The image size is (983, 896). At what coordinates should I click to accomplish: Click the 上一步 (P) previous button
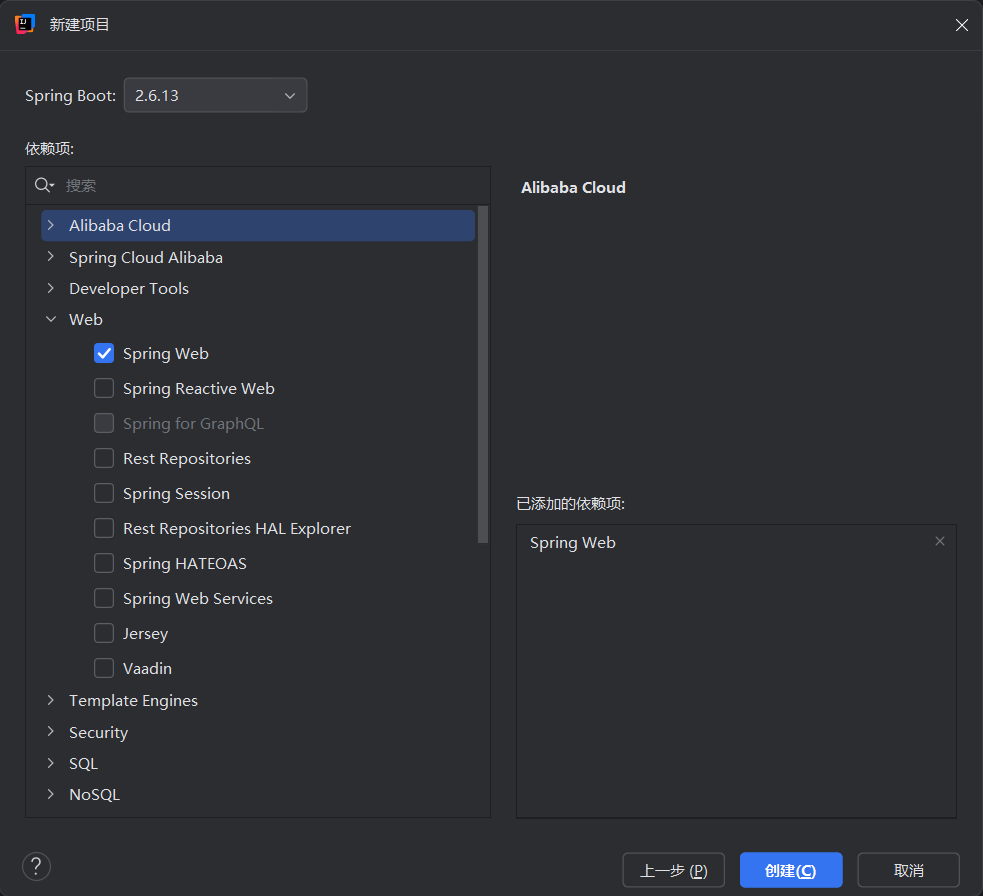[x=673, y=870]
